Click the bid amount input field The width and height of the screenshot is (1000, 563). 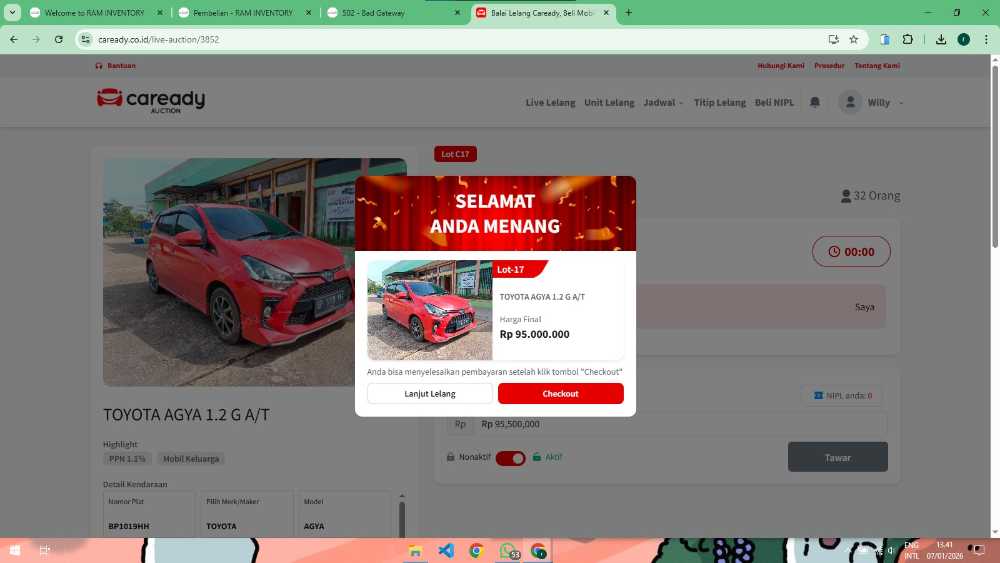click(x=680, y=424)
